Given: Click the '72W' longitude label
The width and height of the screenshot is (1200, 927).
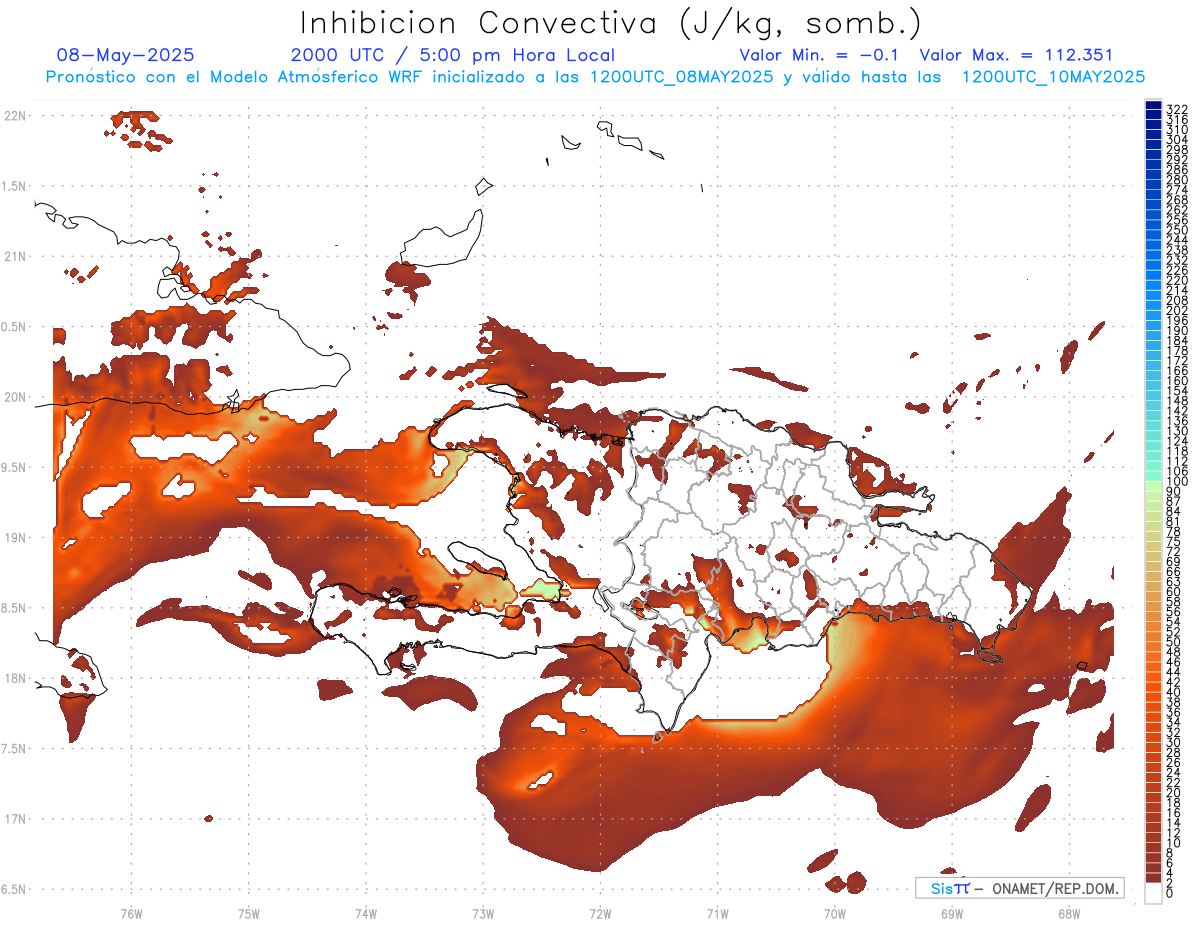Looking at the screenshot, I should point(600,914).
